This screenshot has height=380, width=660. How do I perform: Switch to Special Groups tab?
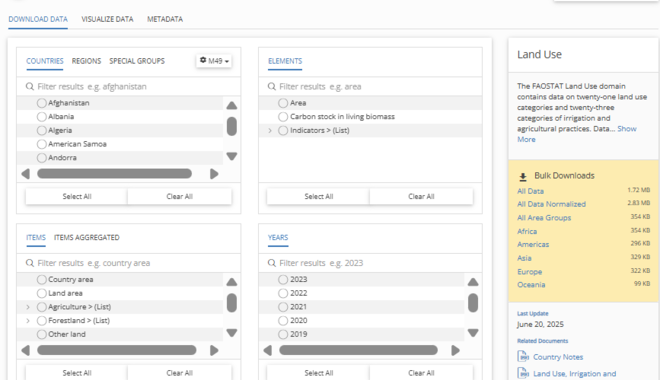pyautogui.click(x=137, y=61)
